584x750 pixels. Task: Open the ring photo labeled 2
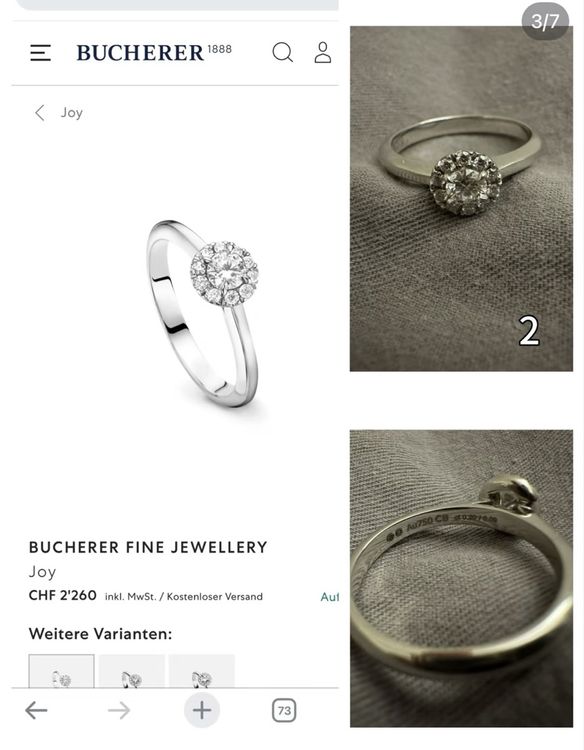[461, 199]
